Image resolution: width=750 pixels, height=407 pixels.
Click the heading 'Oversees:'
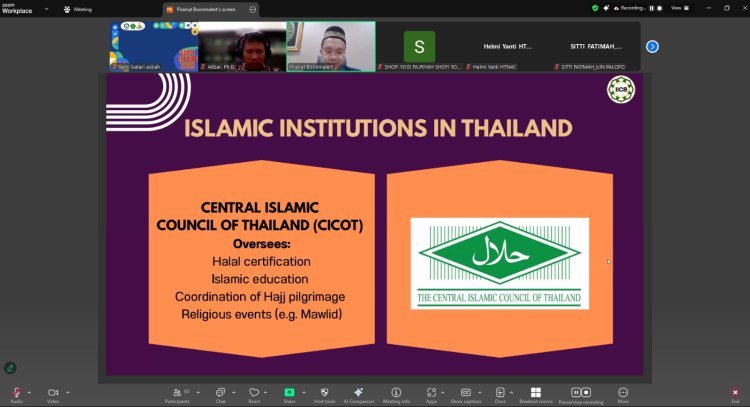click(262, 244)
